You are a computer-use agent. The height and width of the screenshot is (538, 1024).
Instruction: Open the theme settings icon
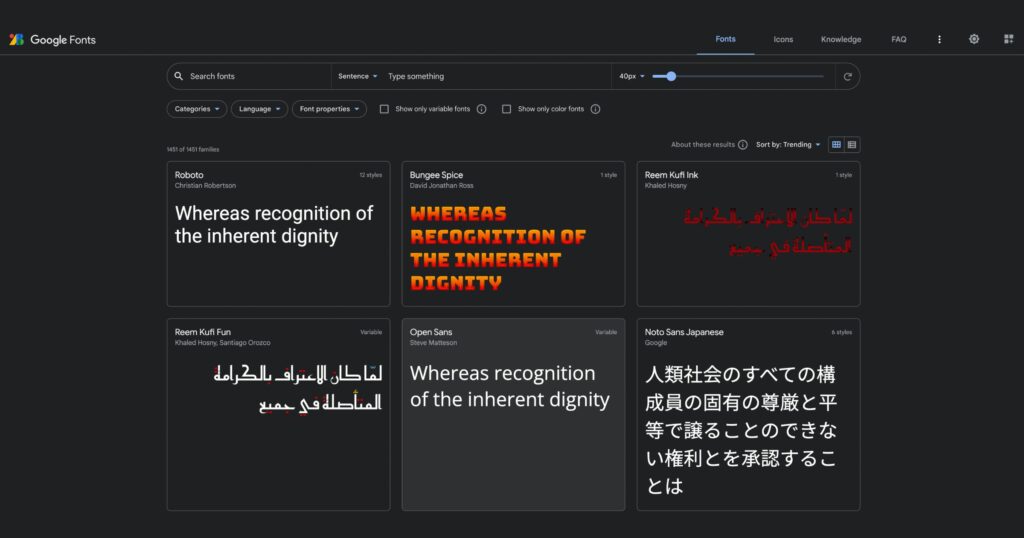(974, 39)
